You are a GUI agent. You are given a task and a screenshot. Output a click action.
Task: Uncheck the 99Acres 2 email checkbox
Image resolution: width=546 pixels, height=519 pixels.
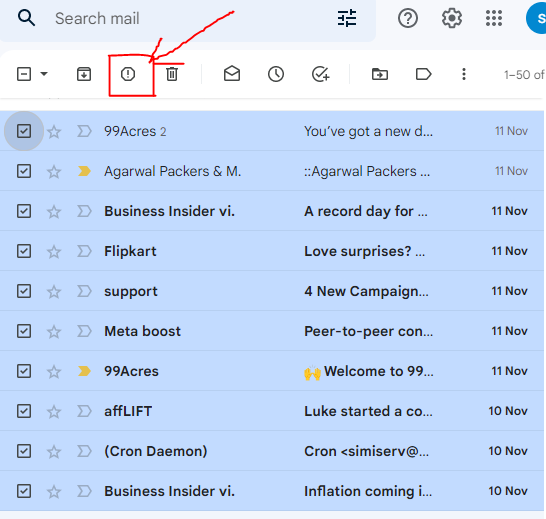(x=24, y=131)
